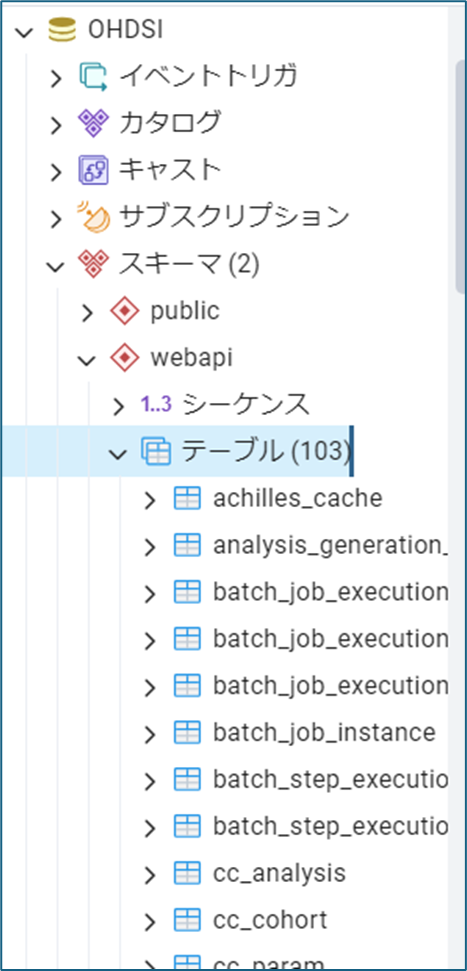The width and height of the screenshot is (467, 971).
Task: Click the テーブル tables group icon
Action: 156,452
